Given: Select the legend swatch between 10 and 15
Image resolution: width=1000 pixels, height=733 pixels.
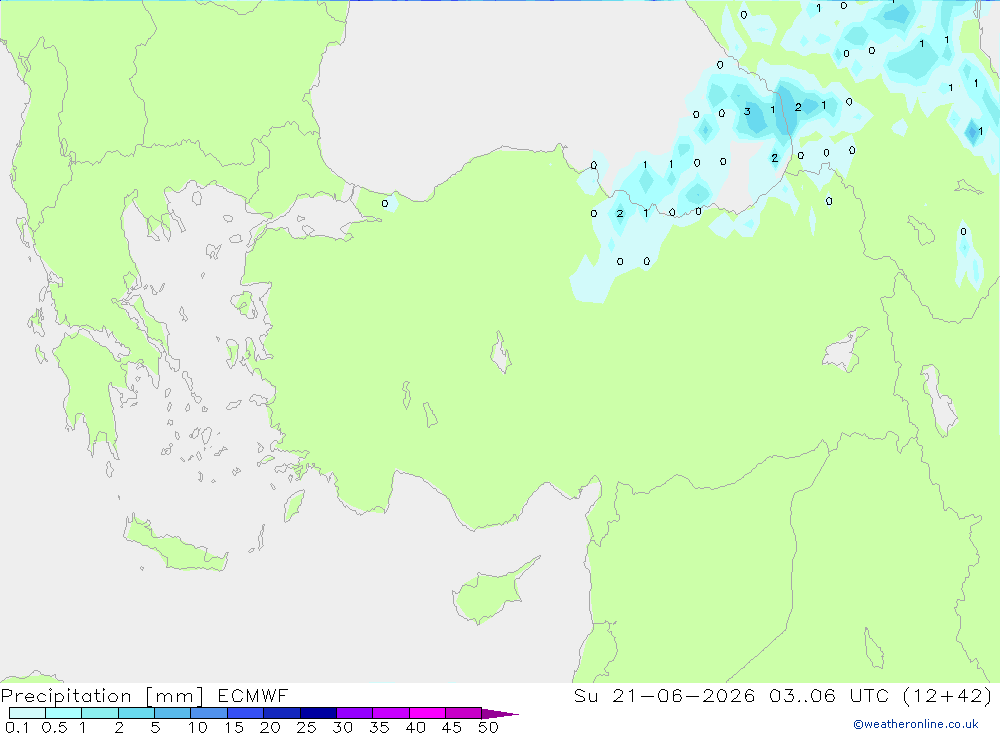Looking at the screenshot, I should click(209, 713).
